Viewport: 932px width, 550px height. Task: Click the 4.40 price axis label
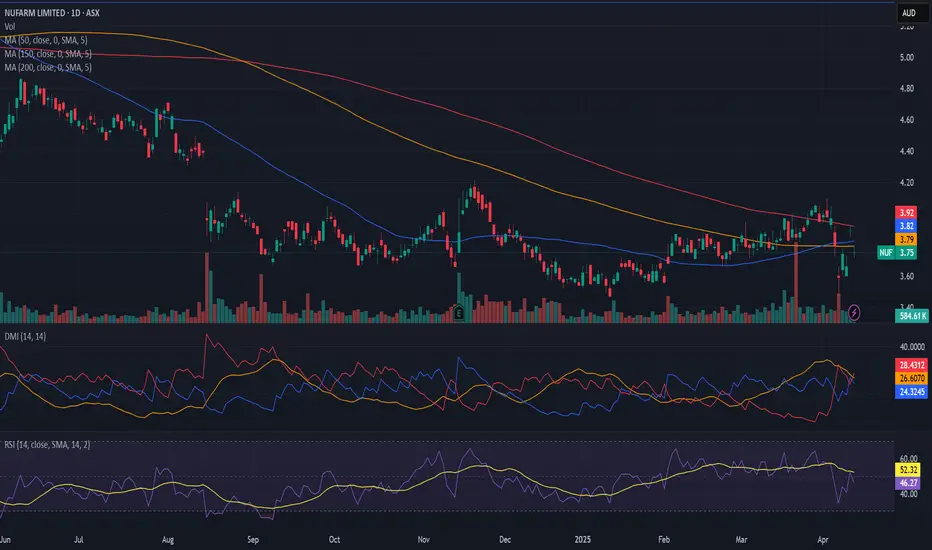pyautogui.click(x=906, y=151)
